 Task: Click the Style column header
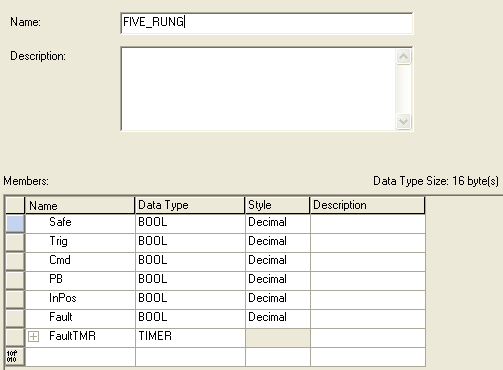coord(277,205)
